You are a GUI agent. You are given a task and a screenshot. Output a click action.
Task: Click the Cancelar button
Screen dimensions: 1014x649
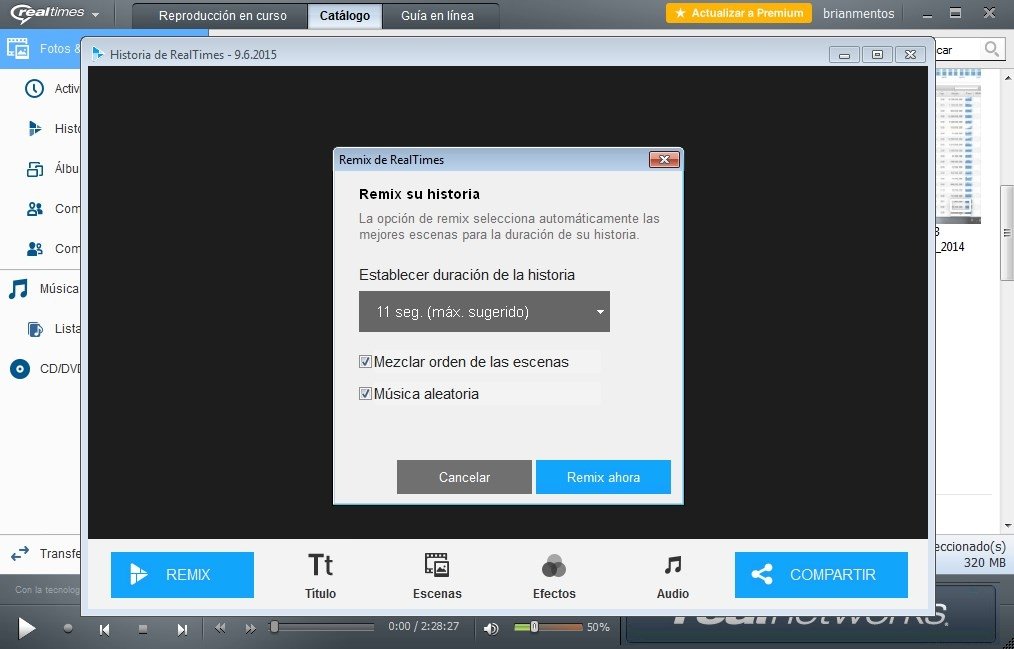coord(464,477)
